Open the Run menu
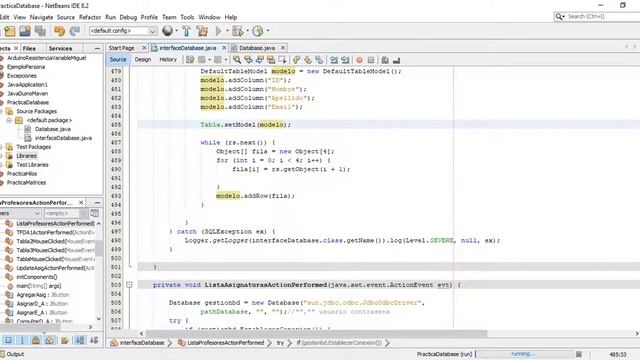This screenshot has width=640, height=360. (111, 17)
